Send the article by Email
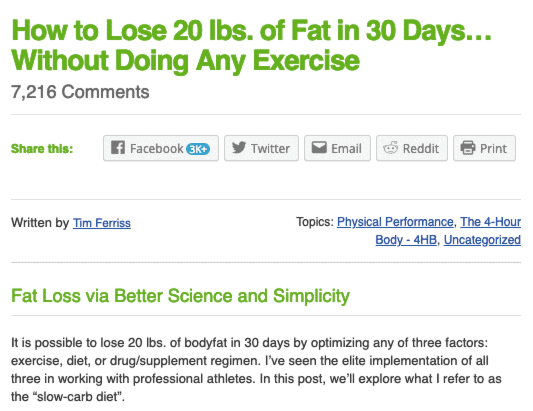 337,148
